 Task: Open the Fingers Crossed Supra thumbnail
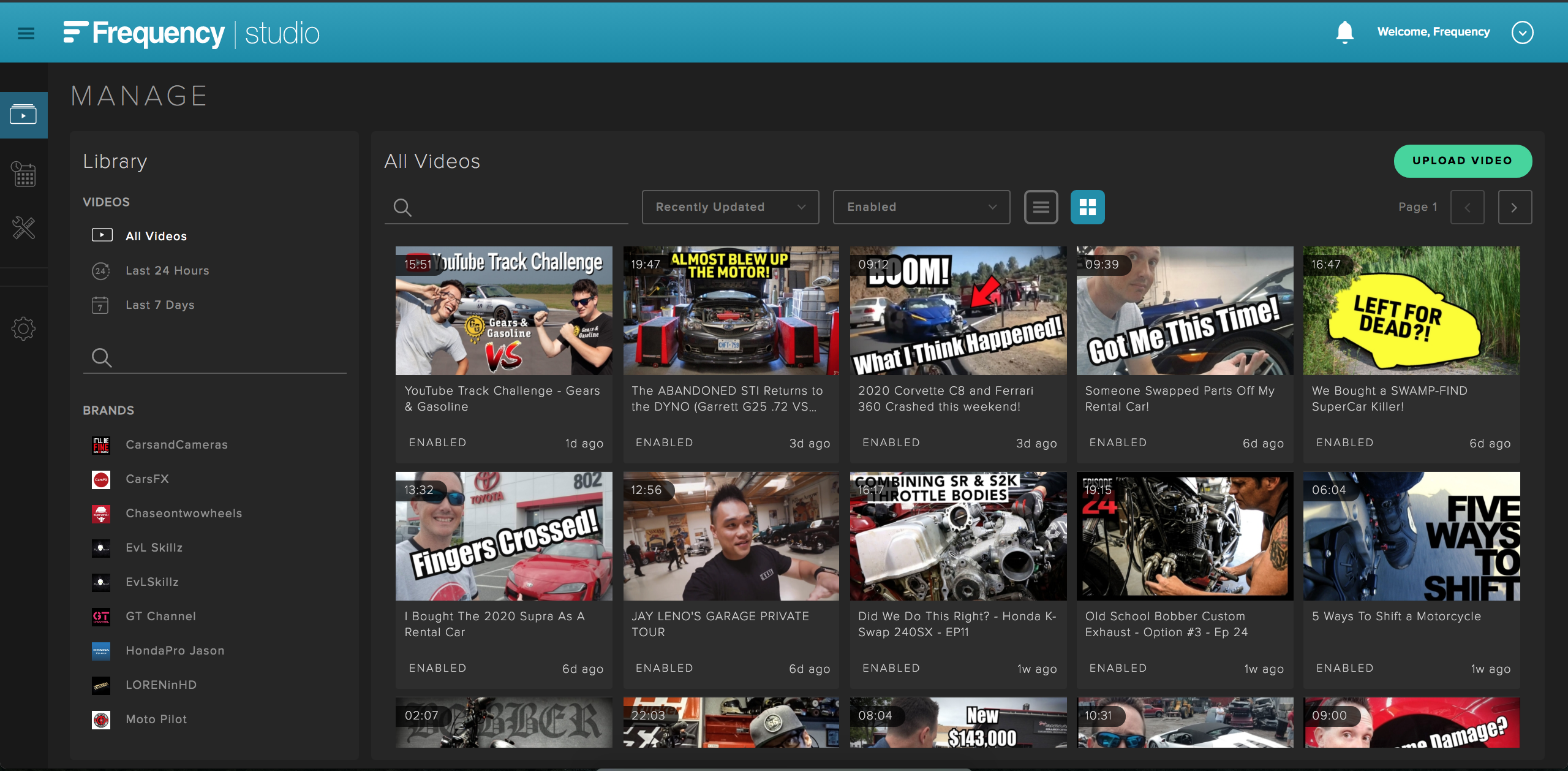click(x=503, y=536)
